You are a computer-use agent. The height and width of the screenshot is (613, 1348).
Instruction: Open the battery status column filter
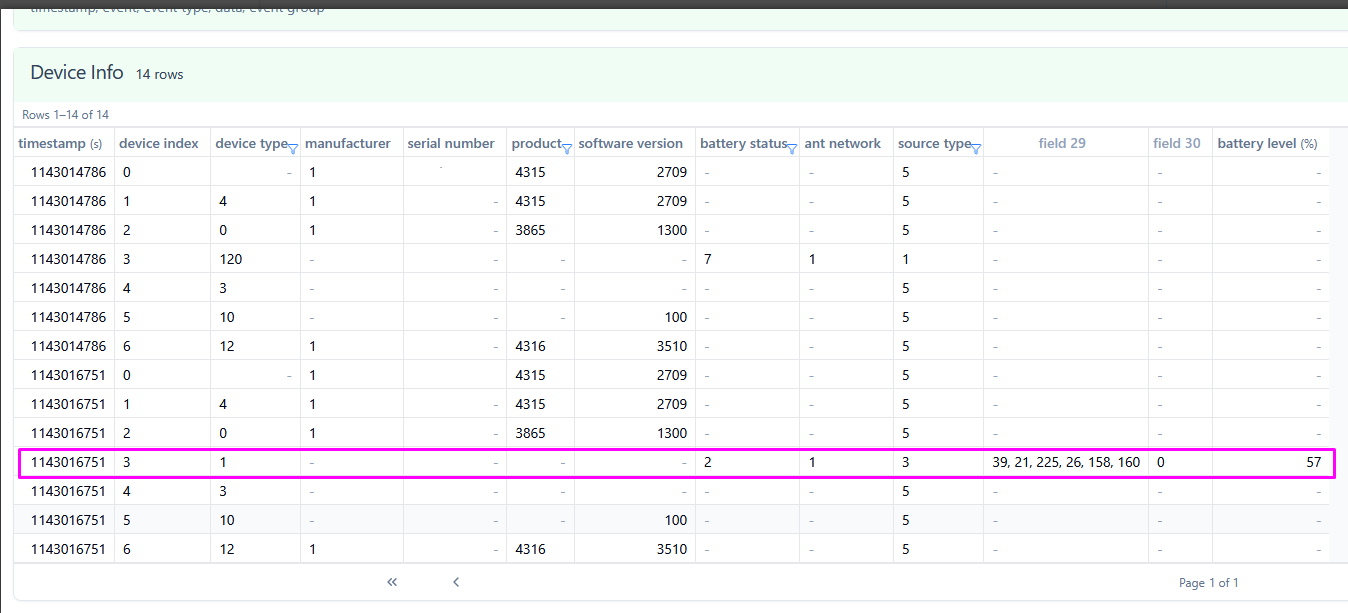791,148
